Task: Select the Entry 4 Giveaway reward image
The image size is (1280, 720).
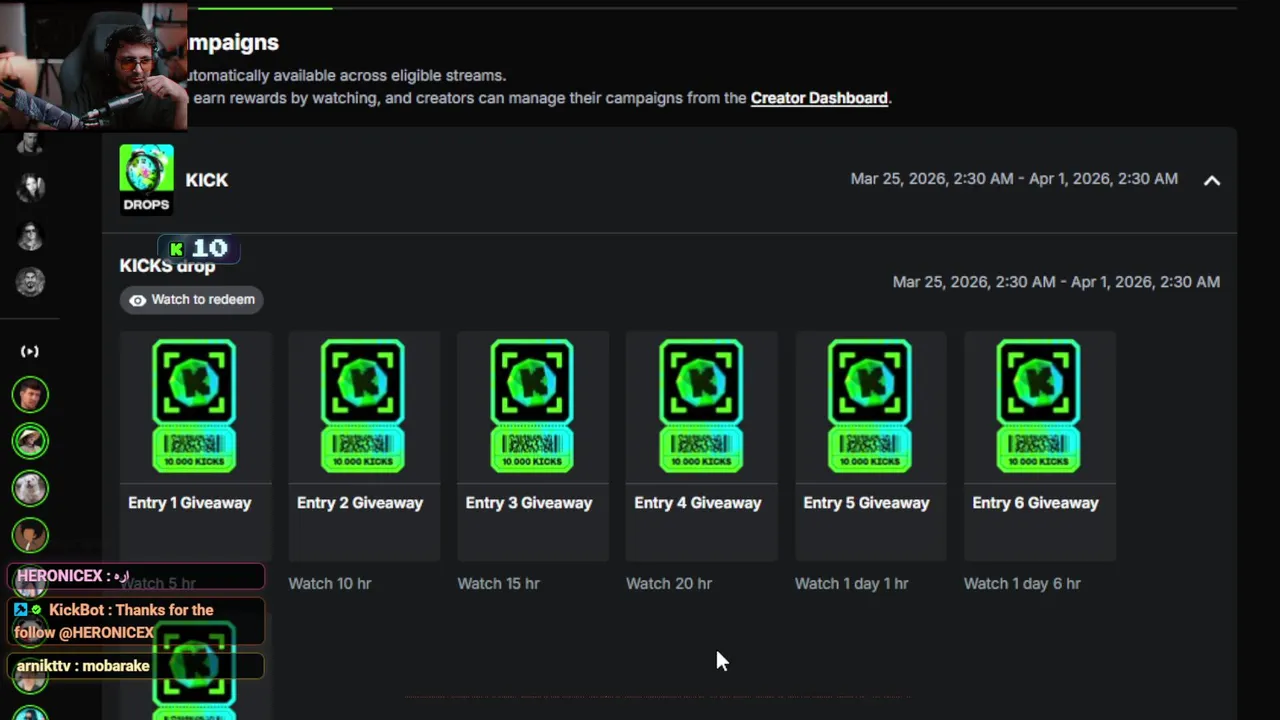Action: [x=701, y=406]
